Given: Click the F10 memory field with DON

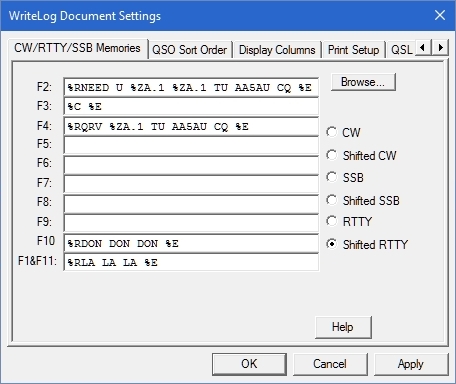Looking at the screenshot, I should (x=191, y=243).
